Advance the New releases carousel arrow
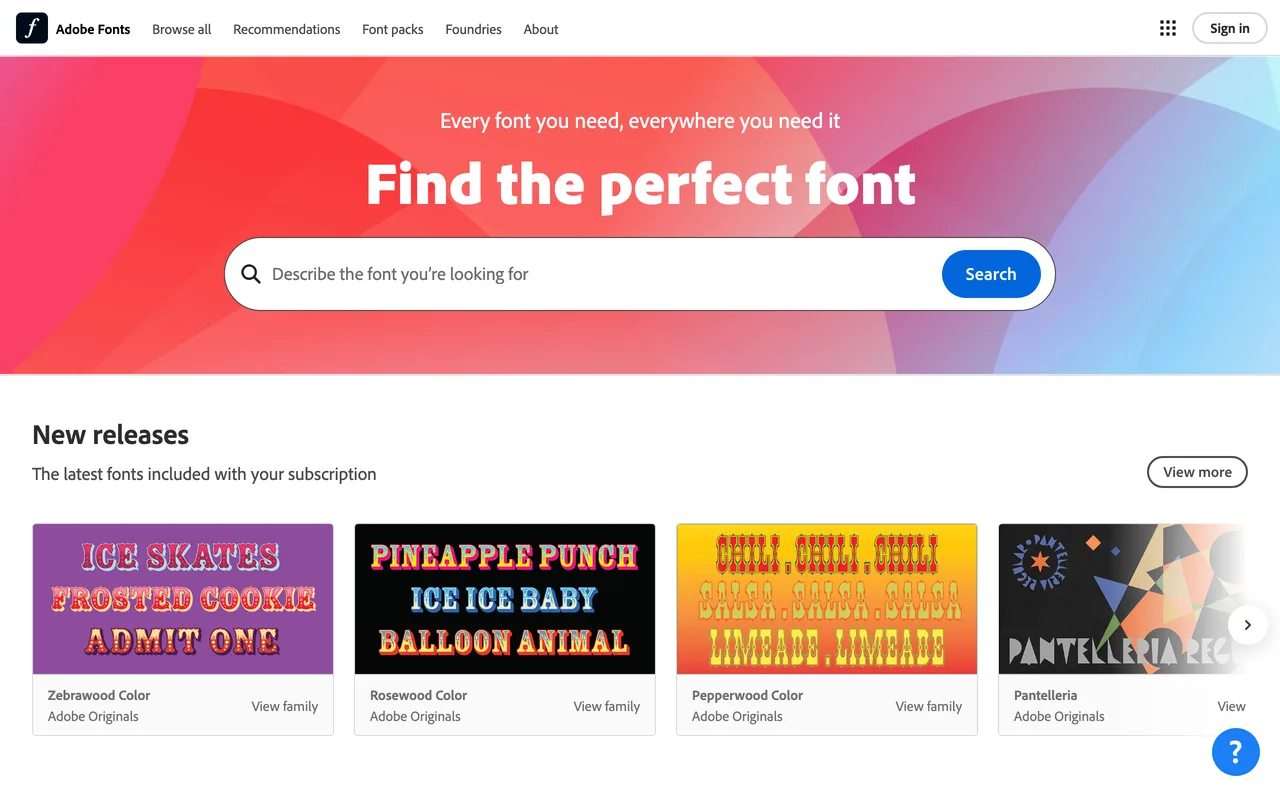 point(1247,625)
